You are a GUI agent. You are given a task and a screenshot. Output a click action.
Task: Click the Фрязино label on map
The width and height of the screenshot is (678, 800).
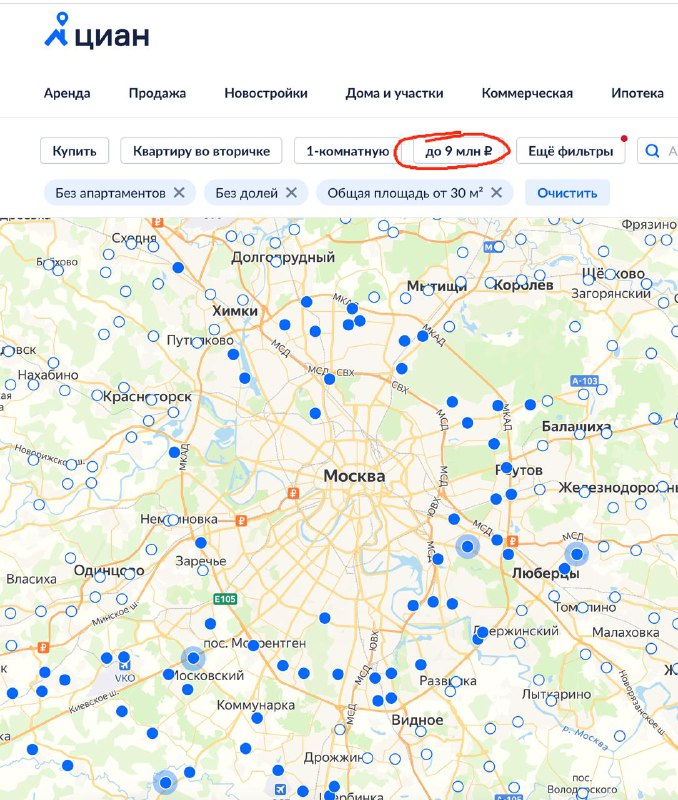tap(648, 224)
